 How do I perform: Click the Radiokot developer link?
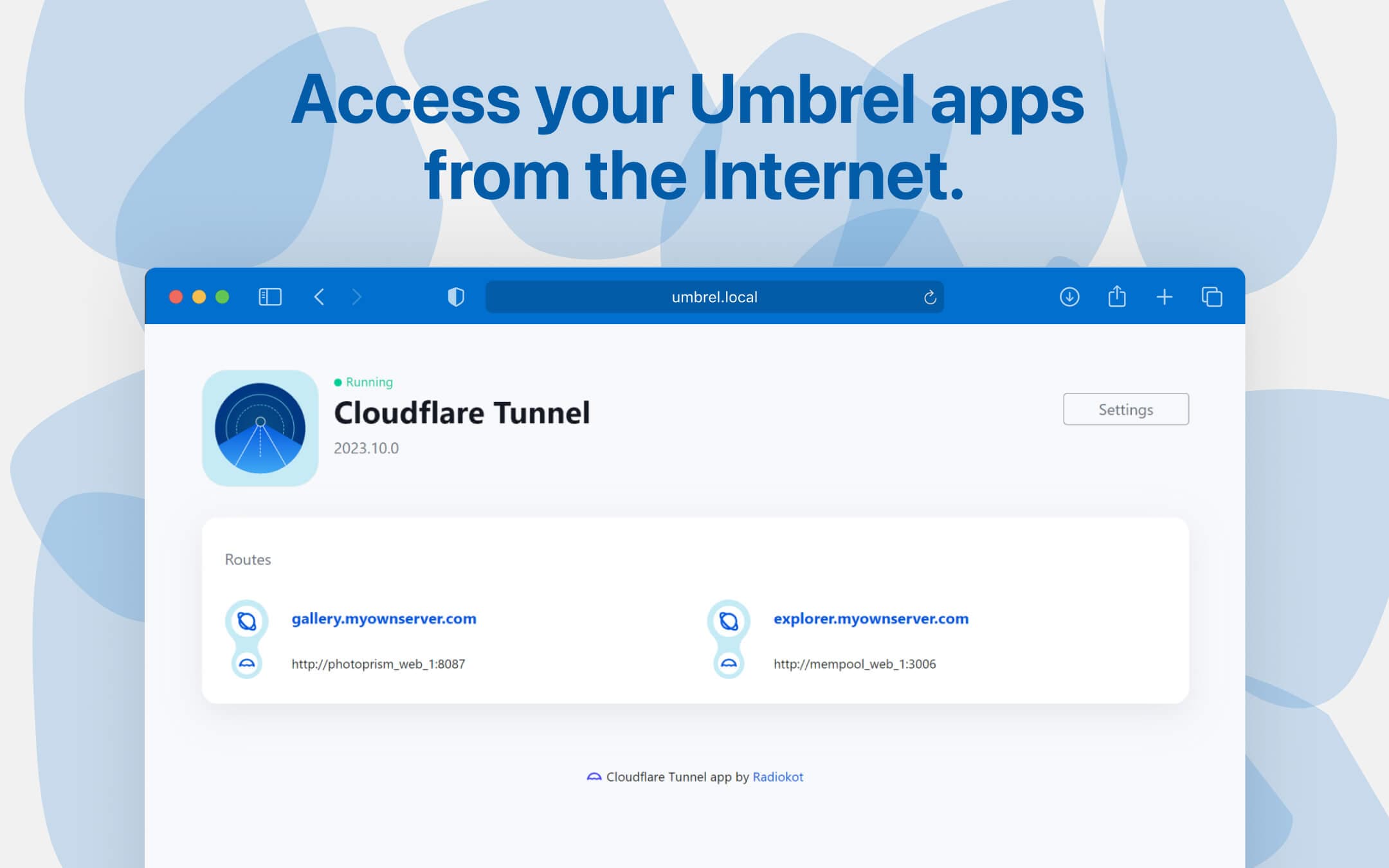[x=779, y=776]
